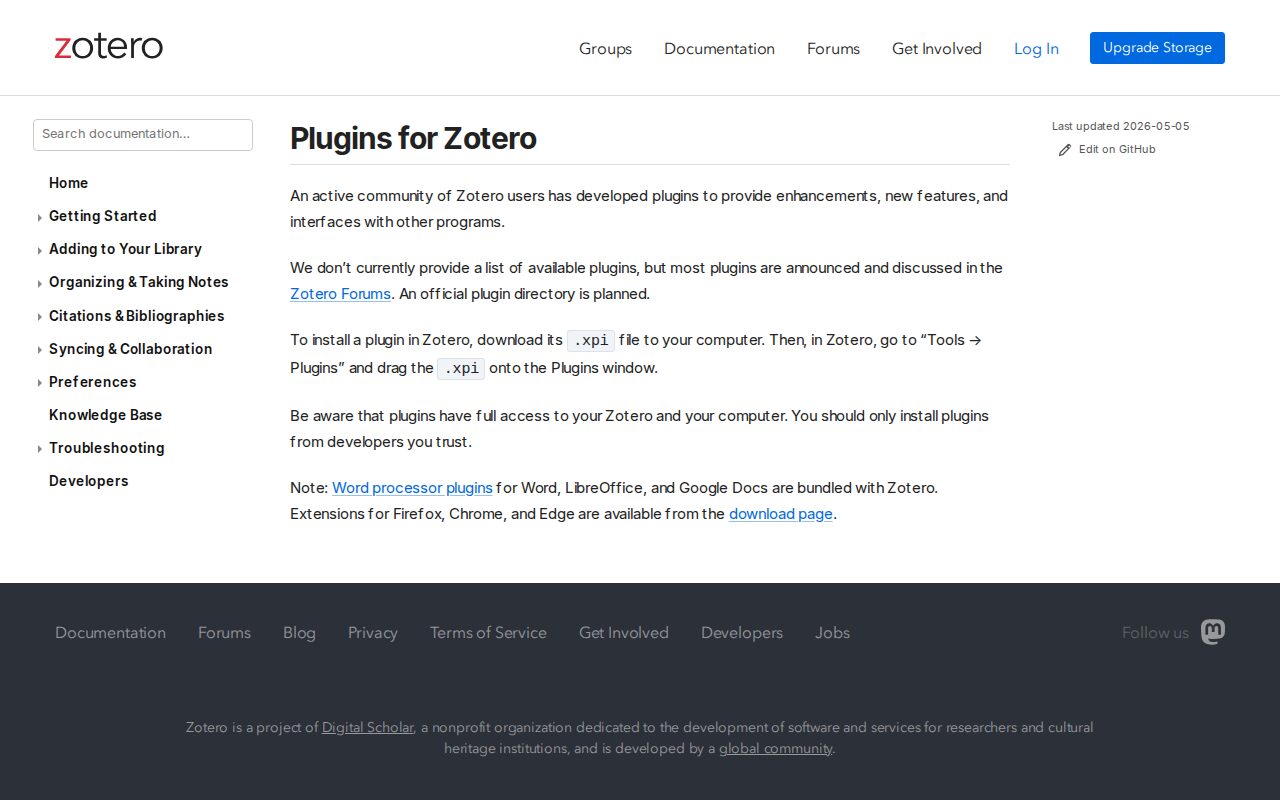Expand the Preferences section arrow
Screen dimensions: 1280x800
coord(39,383)
